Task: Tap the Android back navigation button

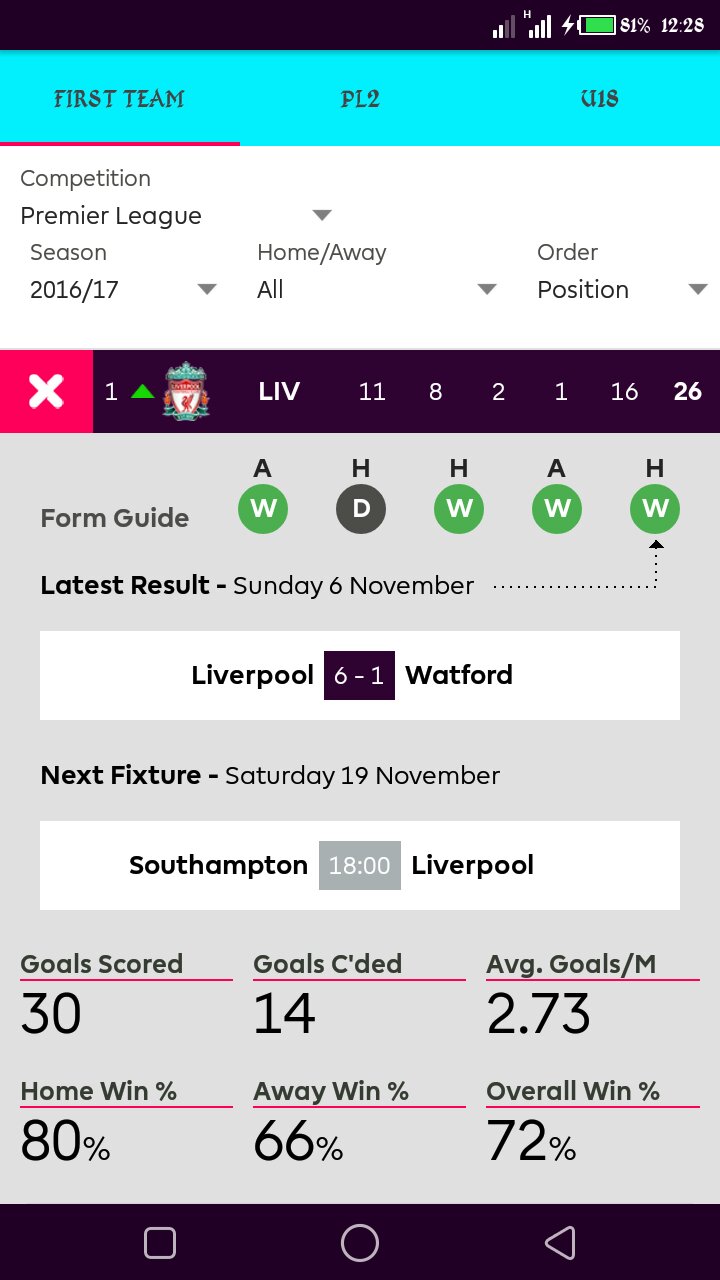Action: pyautogui.click(x=560, y=1242)
